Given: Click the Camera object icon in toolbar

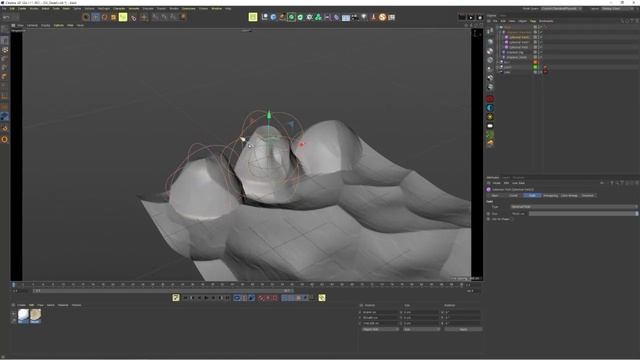Looking at the screenshot, I should pos(355,17).
